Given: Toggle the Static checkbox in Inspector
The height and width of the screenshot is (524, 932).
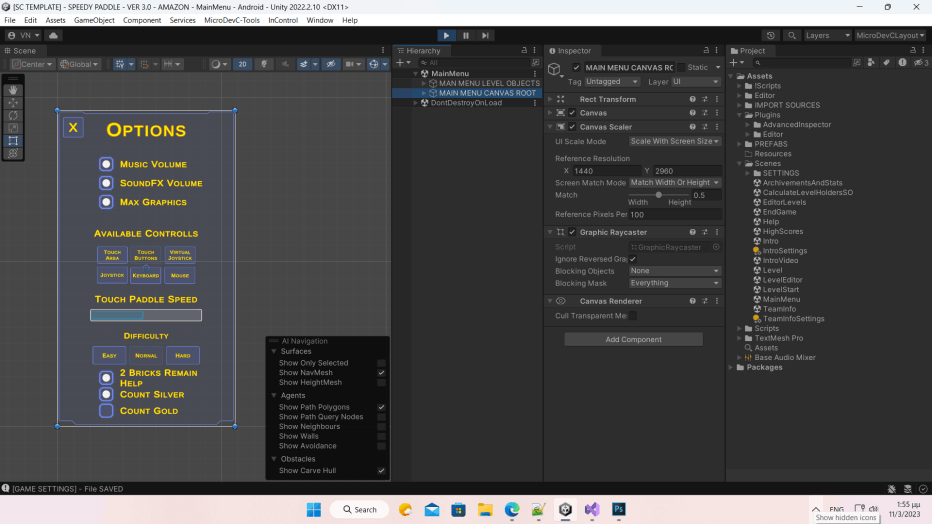Looking at the screenshot, I should tap(680, 67).
